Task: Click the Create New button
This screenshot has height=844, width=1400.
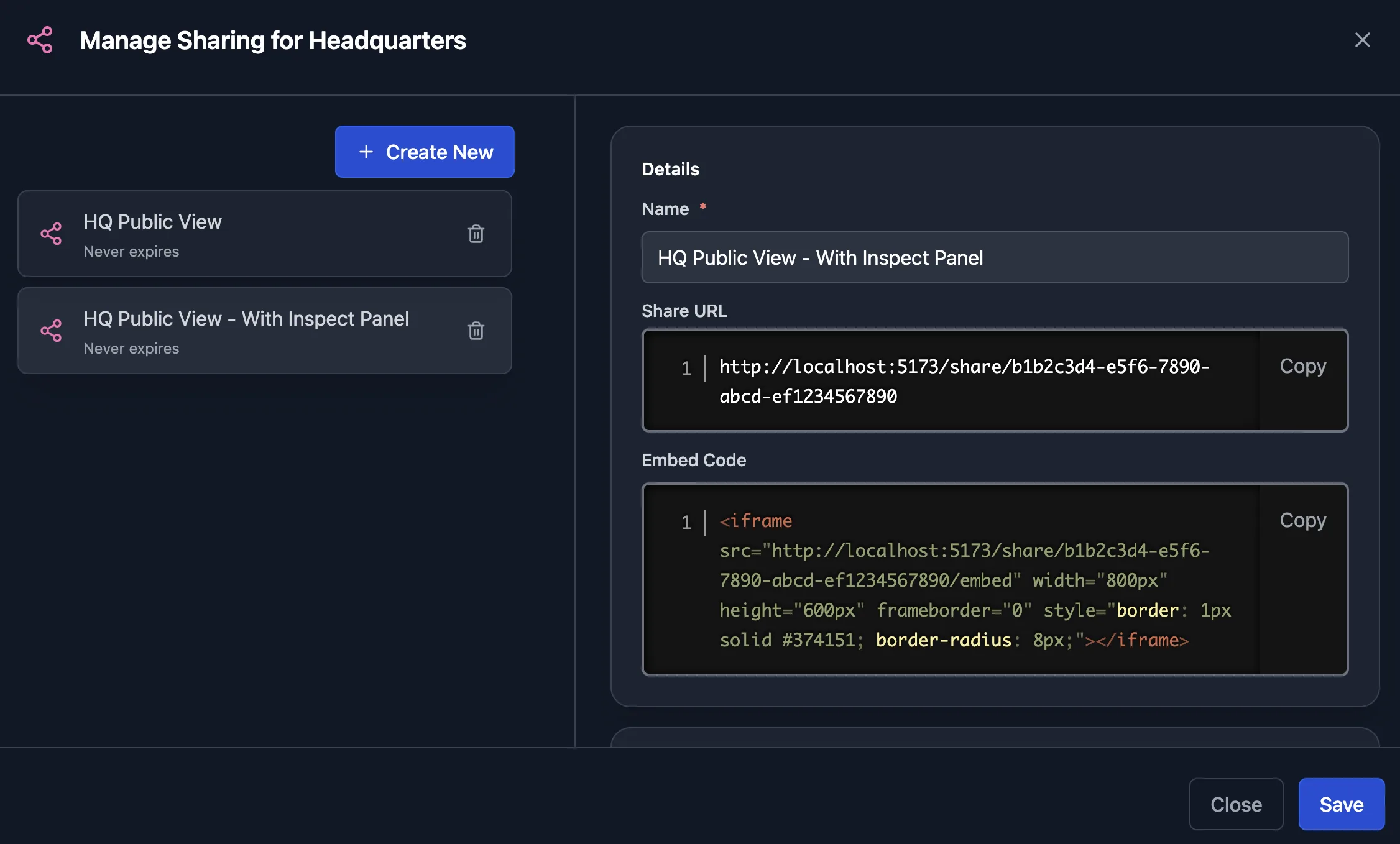Action: [425, 152]
